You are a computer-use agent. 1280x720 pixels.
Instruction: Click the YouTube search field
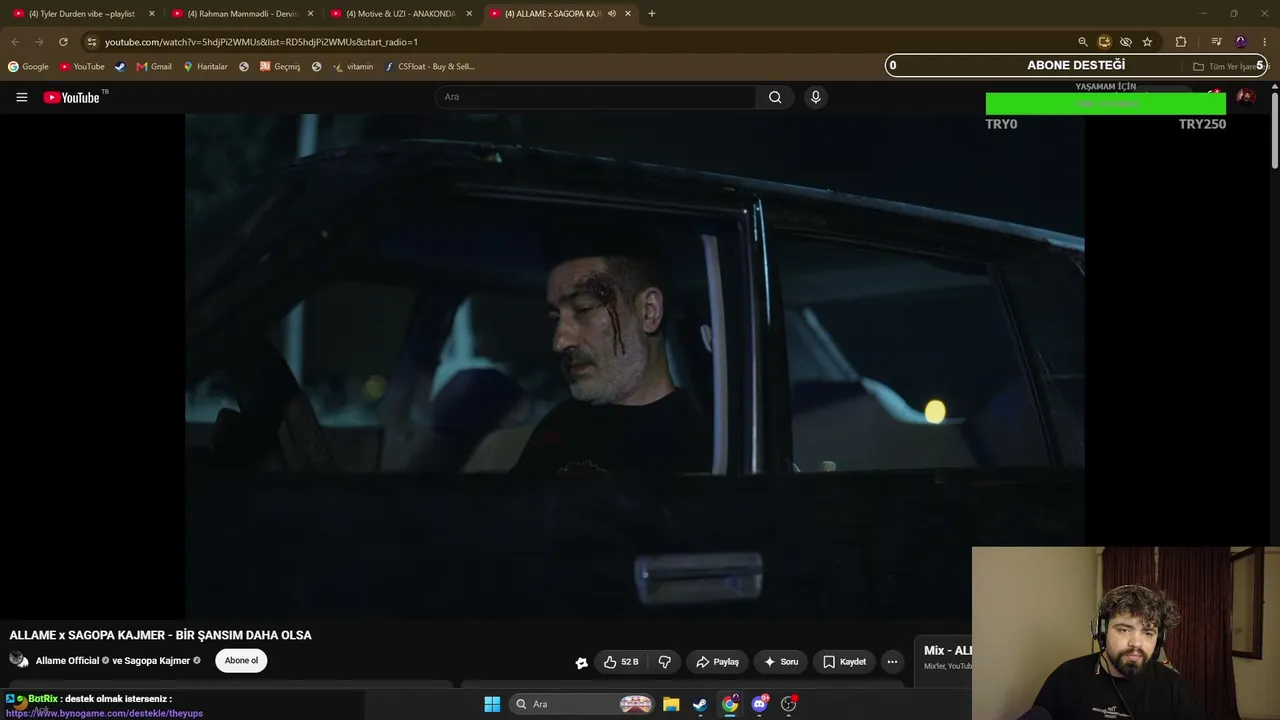pos(596,97)
